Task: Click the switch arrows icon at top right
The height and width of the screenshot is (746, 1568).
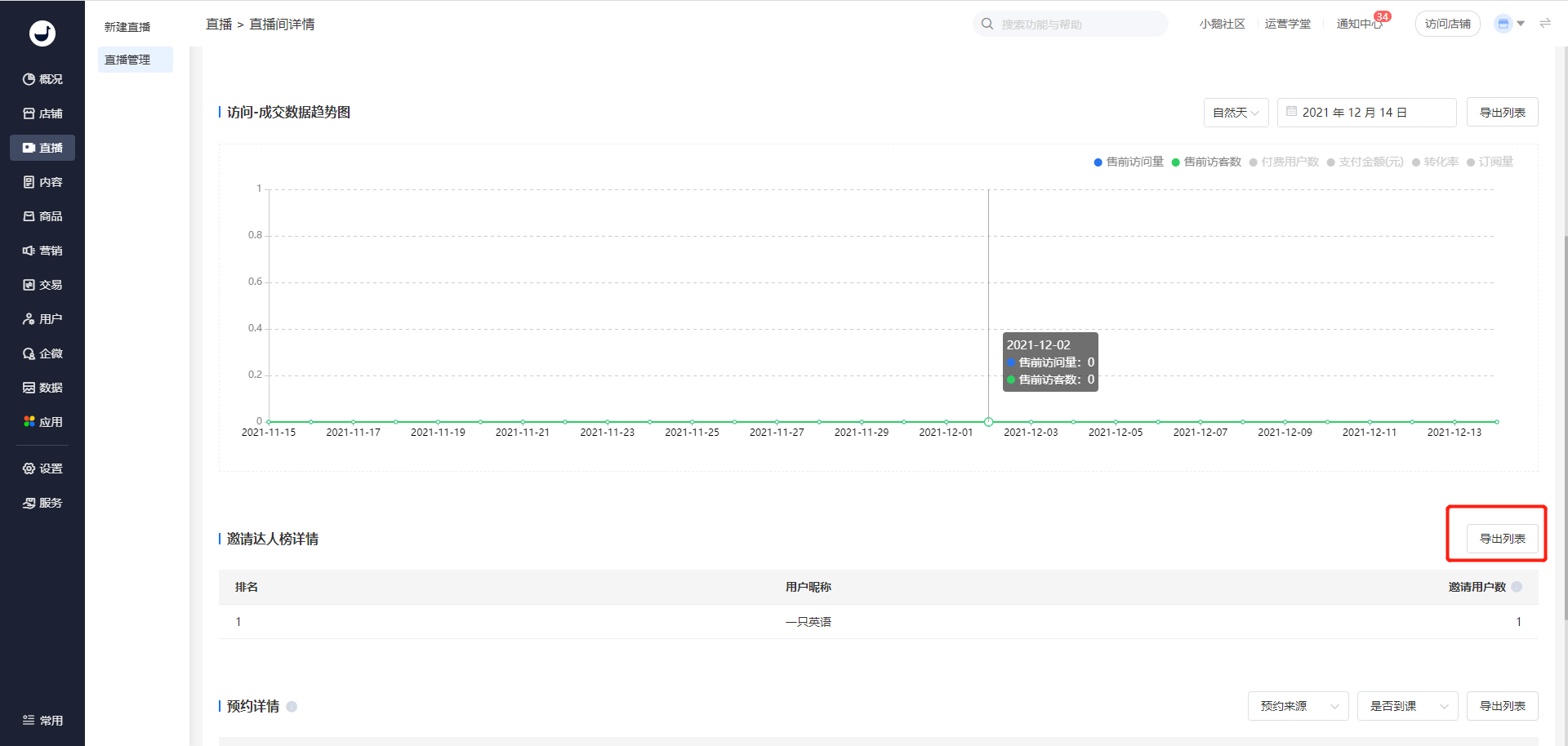Action: point(1545,24)
